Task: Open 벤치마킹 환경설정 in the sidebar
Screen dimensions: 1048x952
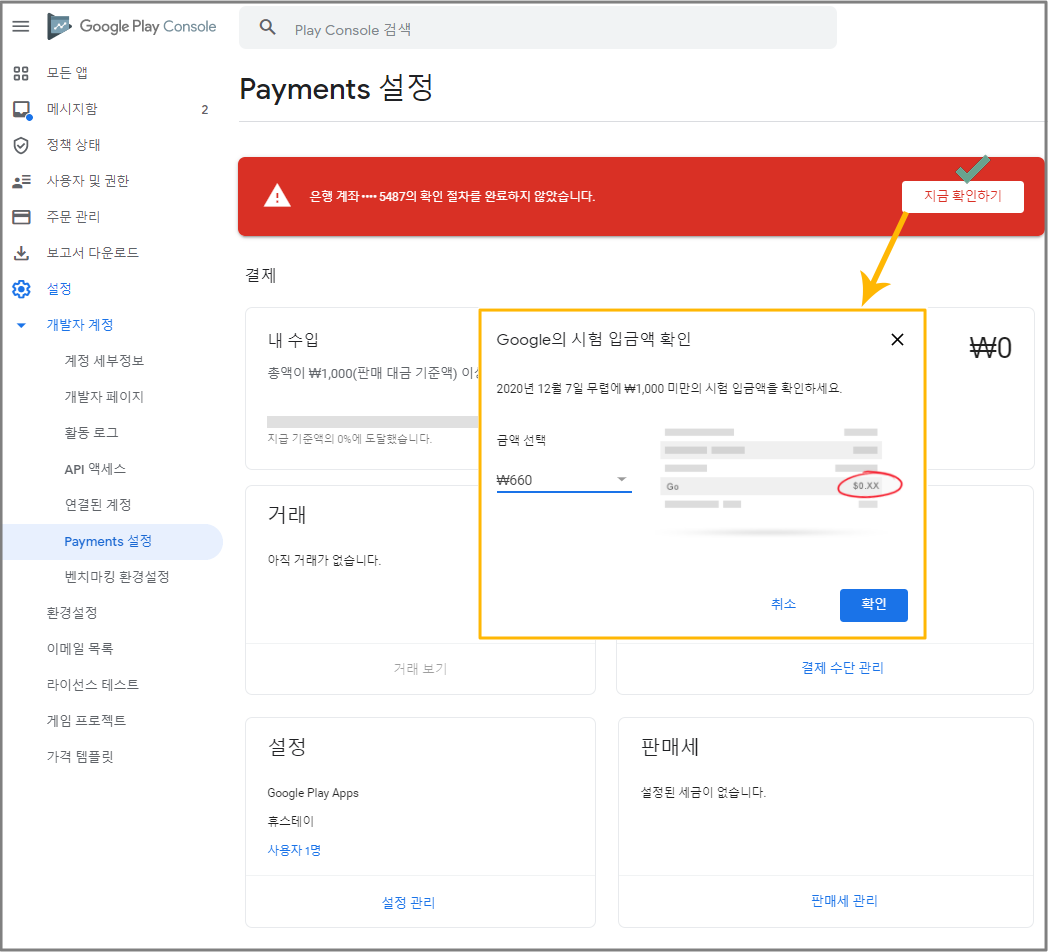Action: (x=123, y=577)
